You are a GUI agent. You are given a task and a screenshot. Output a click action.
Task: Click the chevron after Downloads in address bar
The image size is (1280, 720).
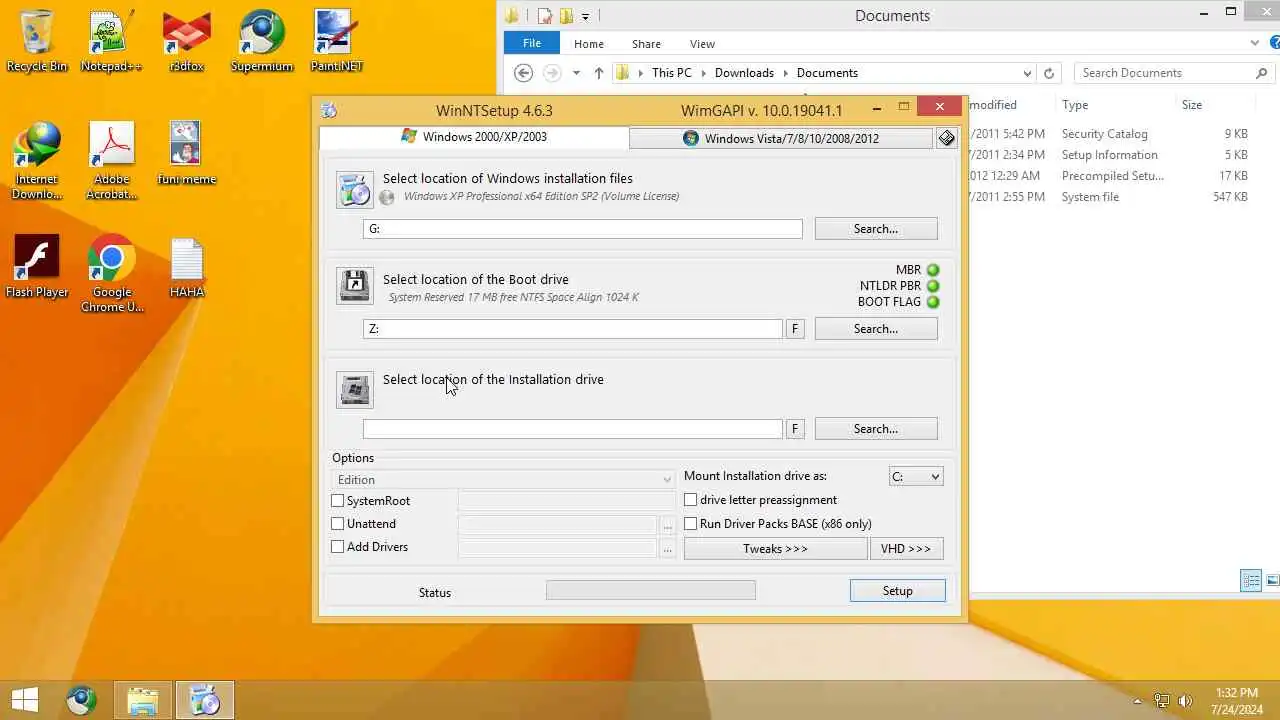tap(786, 73)
